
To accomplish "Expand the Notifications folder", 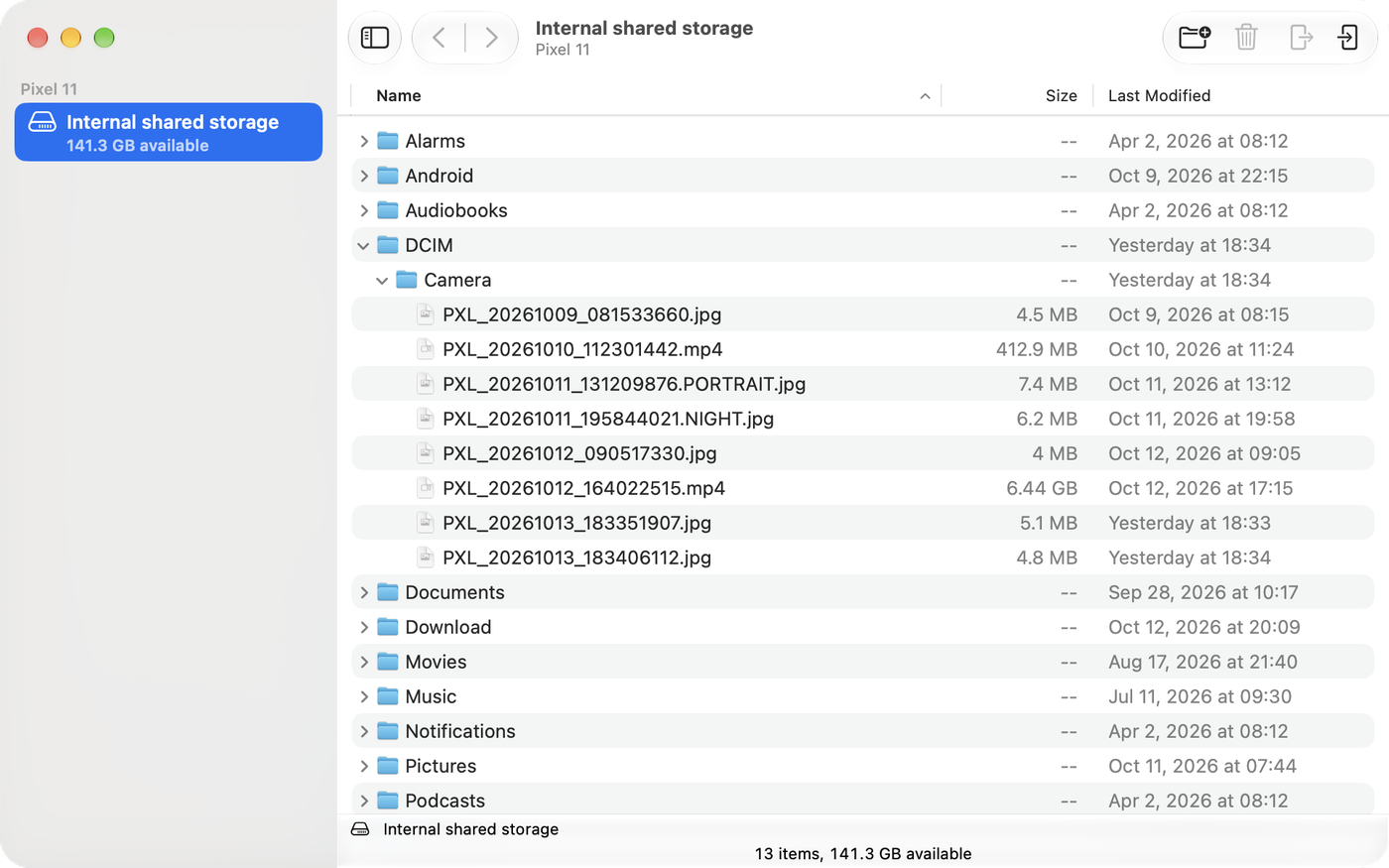I will pos(364,731).
